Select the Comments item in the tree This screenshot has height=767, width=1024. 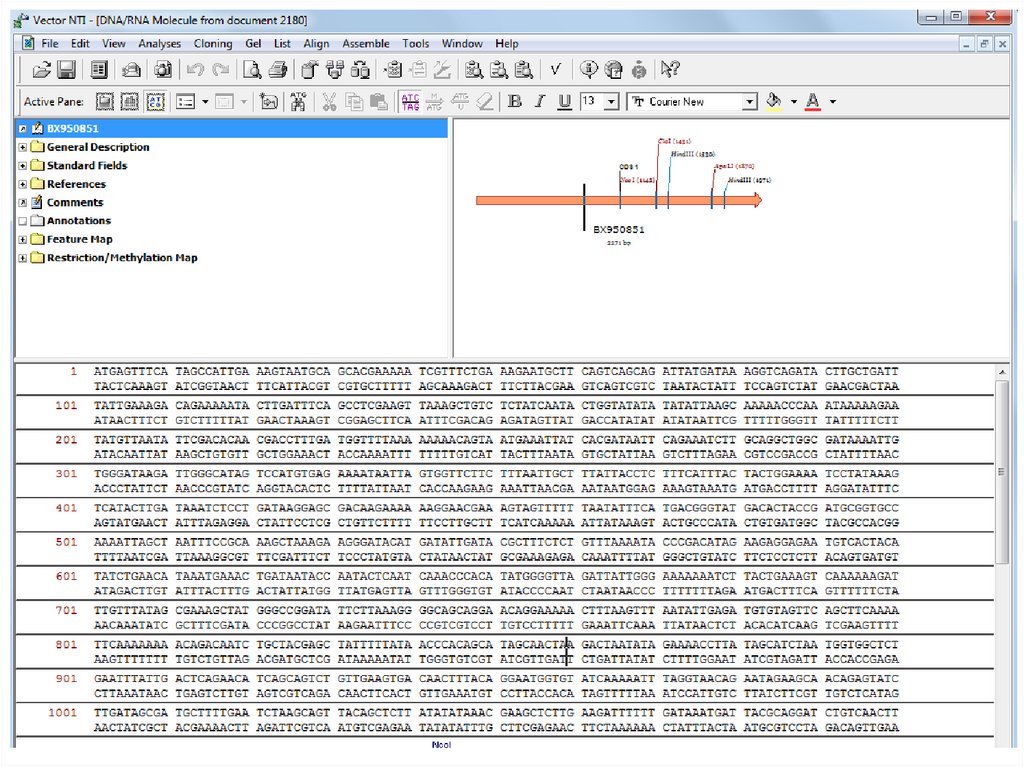74,202
